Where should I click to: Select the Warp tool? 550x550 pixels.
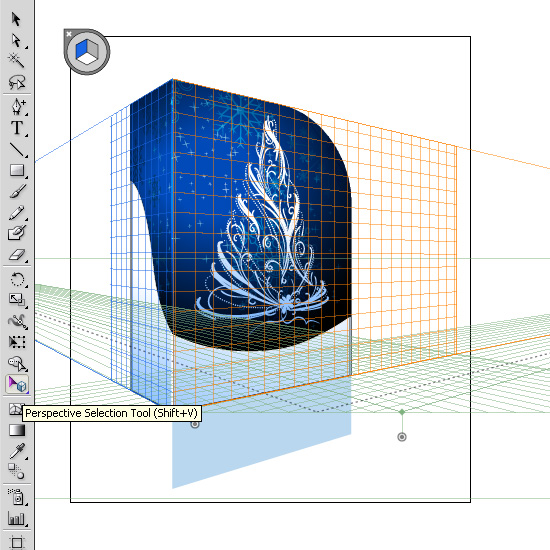(x=17, y=321)
